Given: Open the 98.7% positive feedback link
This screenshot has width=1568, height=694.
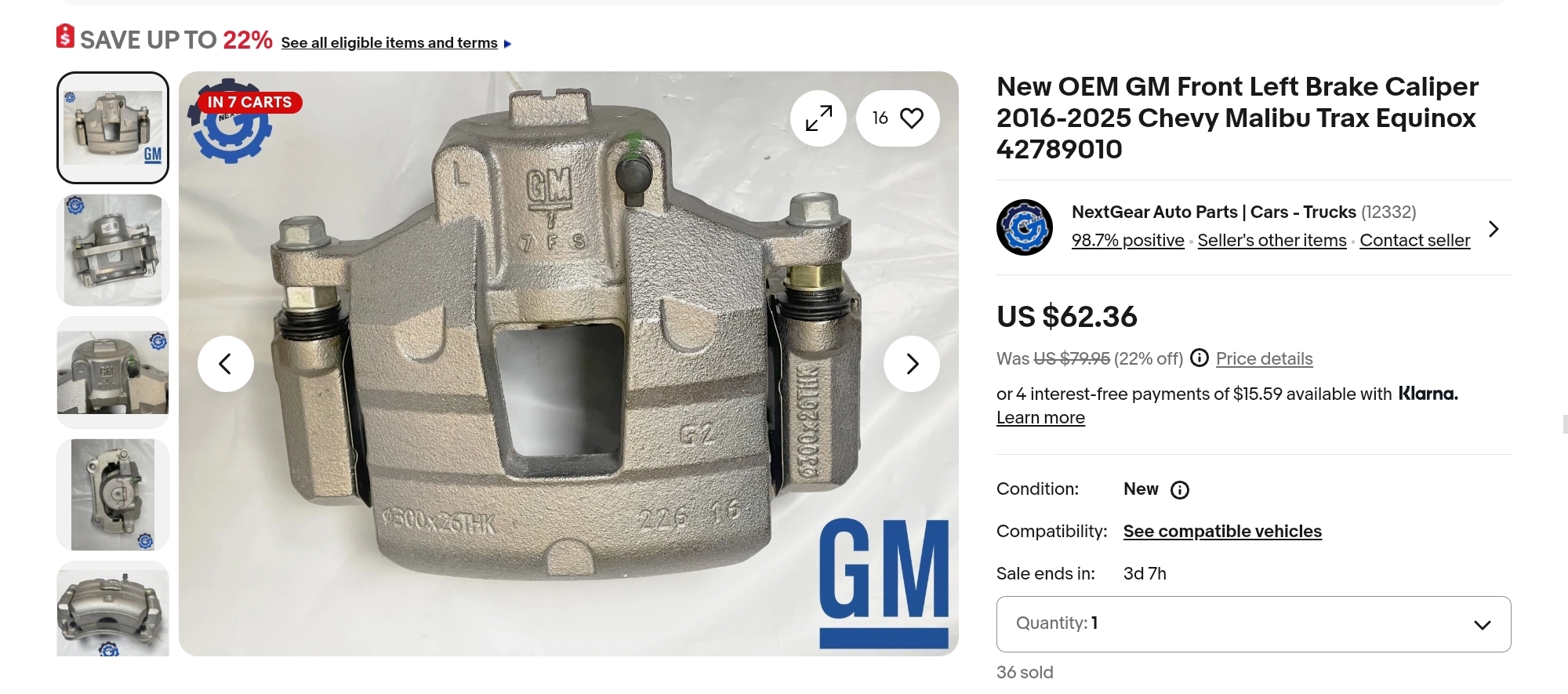Looking at the screenshot, I should (x=1127, y=241).
